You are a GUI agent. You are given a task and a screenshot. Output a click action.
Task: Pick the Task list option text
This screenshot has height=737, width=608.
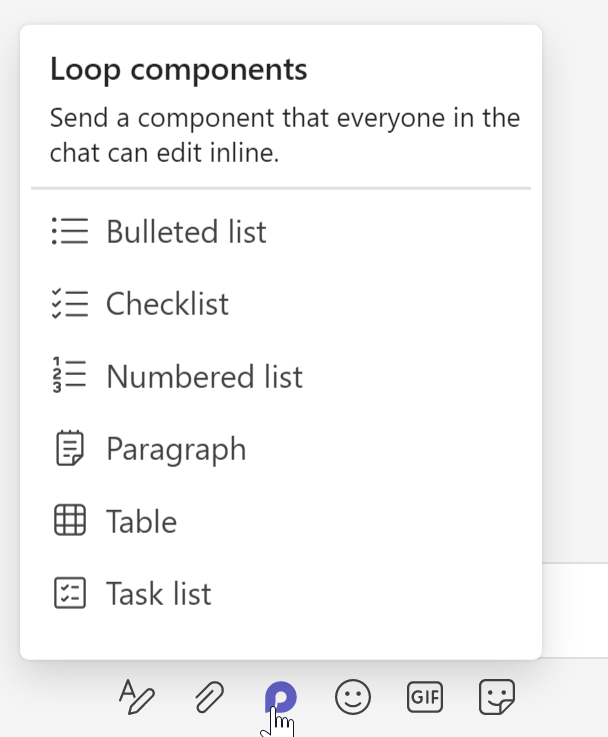point(158,594)
